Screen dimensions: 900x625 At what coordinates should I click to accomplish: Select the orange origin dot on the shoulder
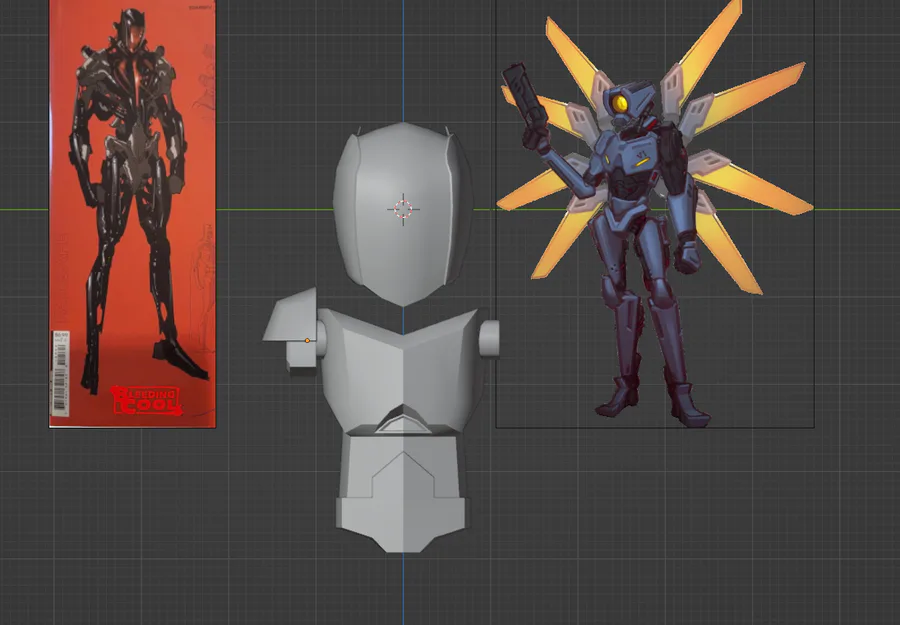pos(308,341)
